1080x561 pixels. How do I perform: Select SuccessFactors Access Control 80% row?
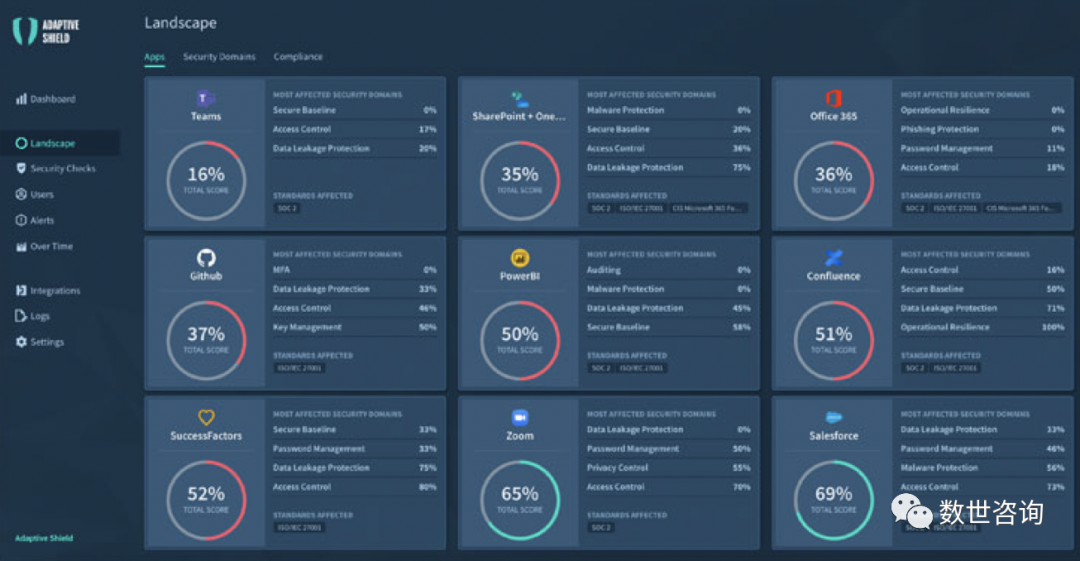click(355, 487)
